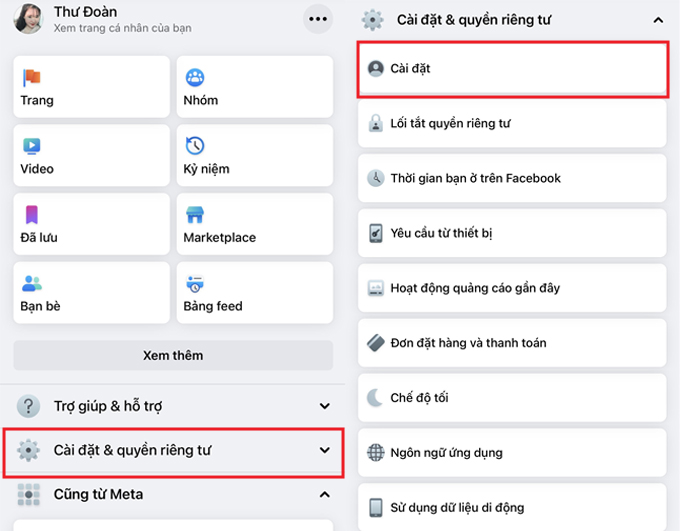Screen dimensions: 680x531
Task: Open the Trang pages shortcut tile
Action: [91, 86]
